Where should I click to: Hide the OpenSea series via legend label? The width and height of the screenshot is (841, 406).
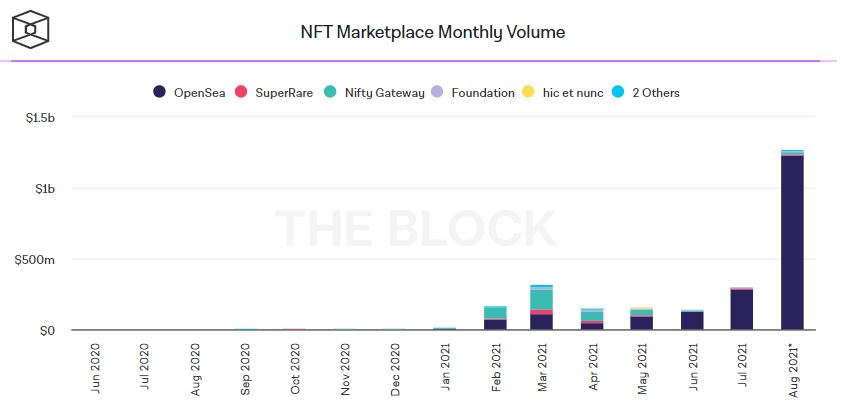(199, 93)
